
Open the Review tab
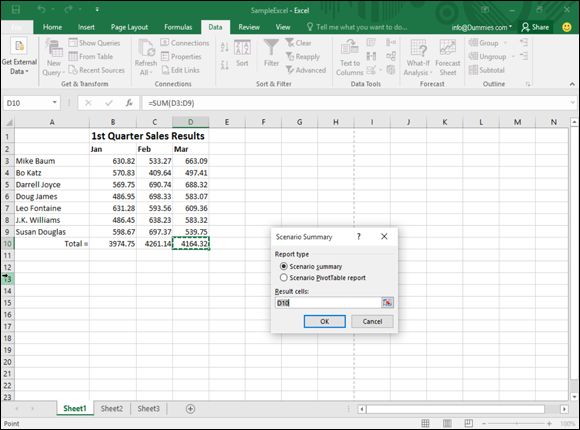[249, 27]
